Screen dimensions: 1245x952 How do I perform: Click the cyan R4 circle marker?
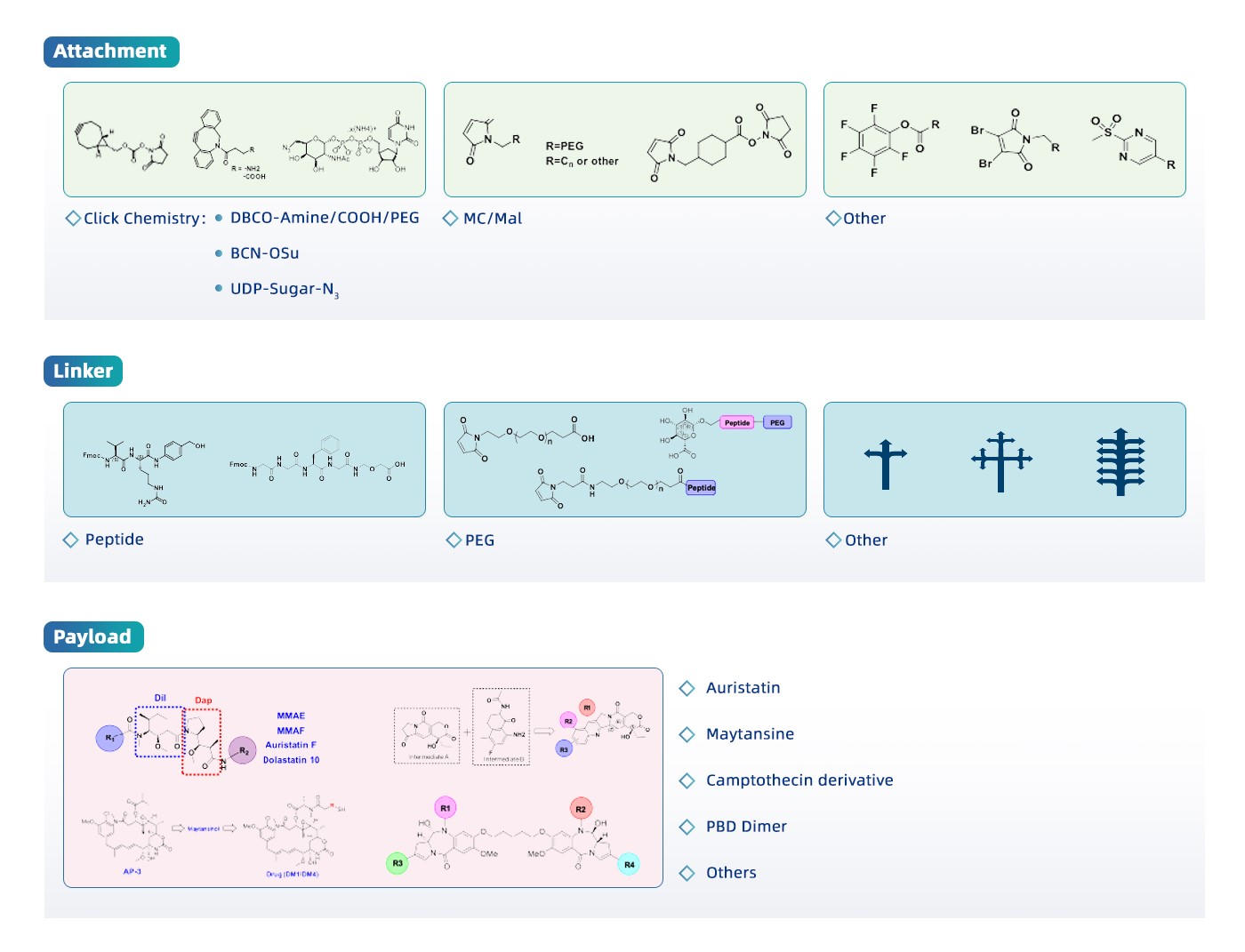pos(629,864)
